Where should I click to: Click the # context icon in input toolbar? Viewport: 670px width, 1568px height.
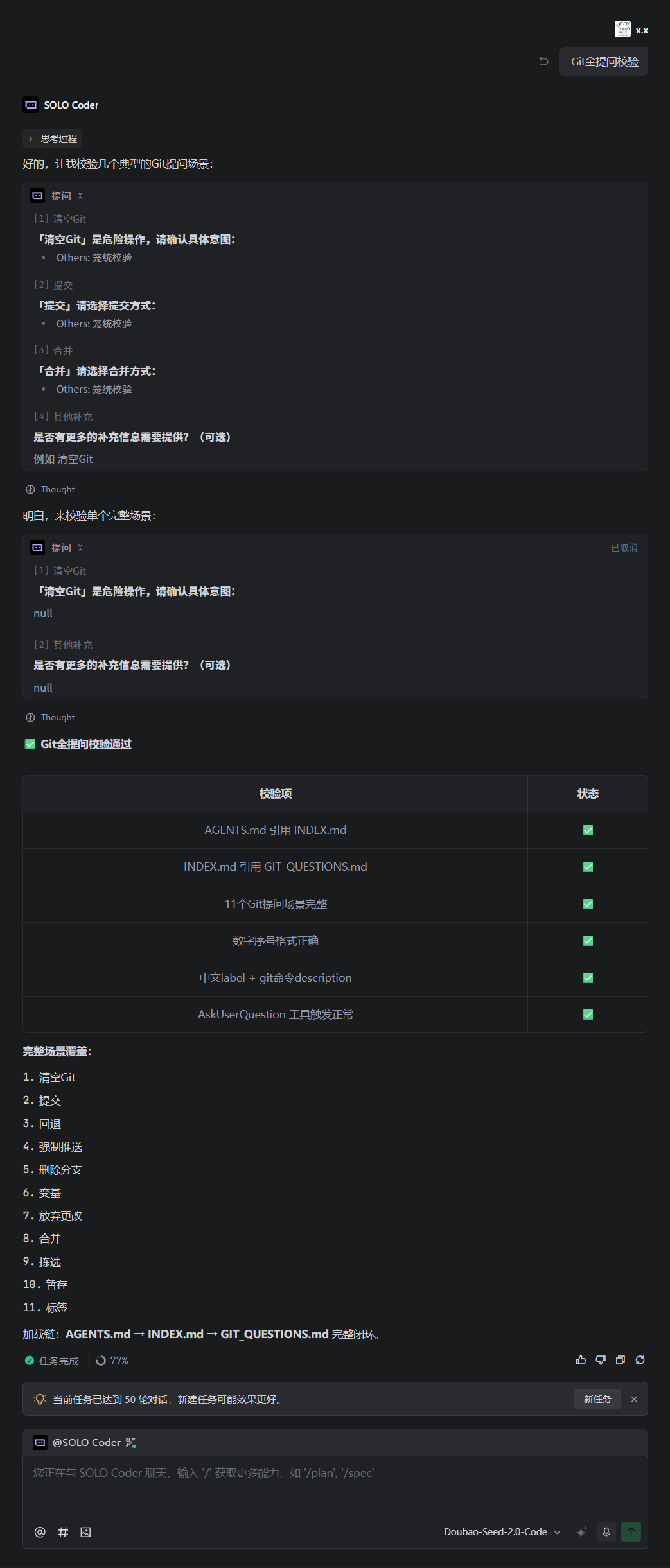(x=63, y=1532)
